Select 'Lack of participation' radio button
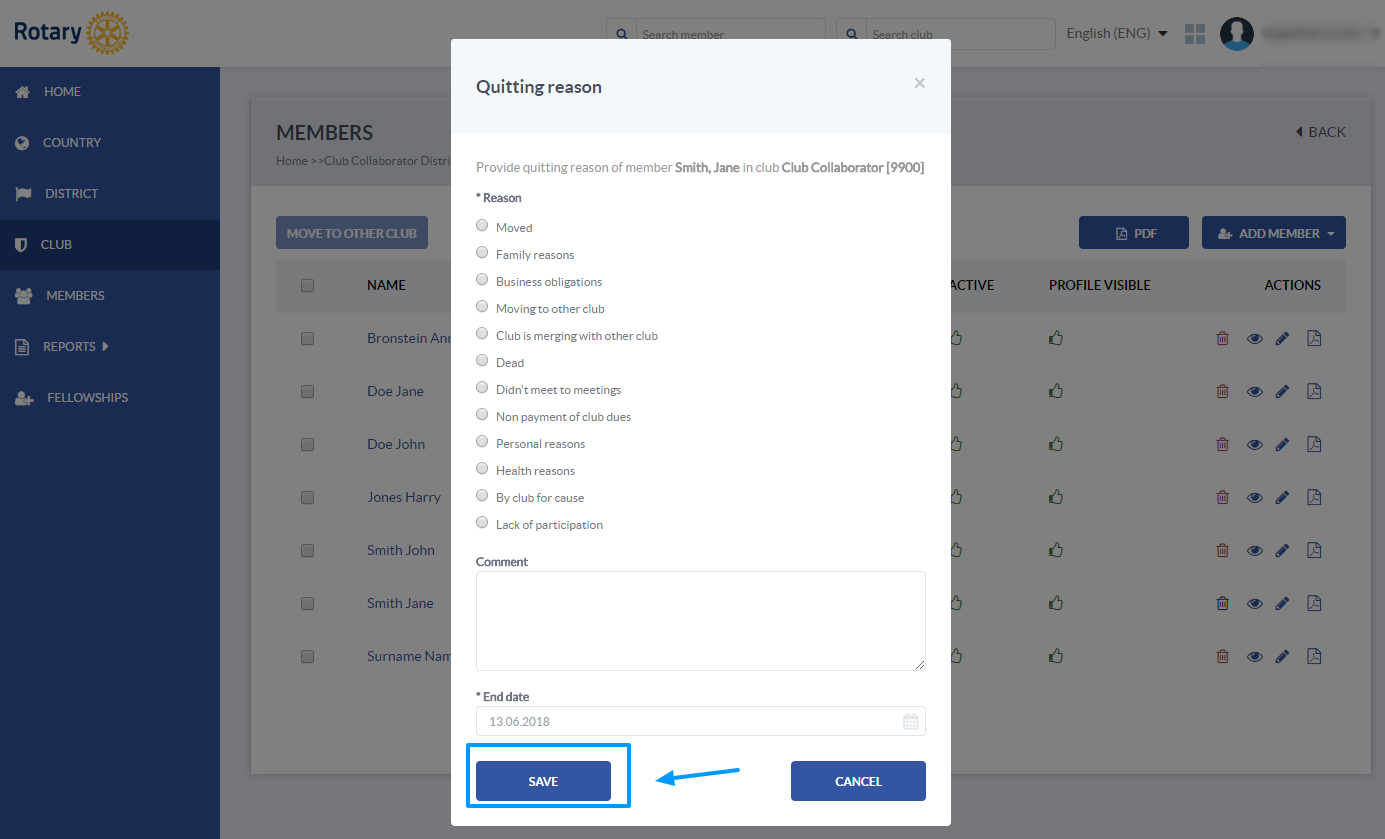This screenshot has height=839, width=1385. 482,522
